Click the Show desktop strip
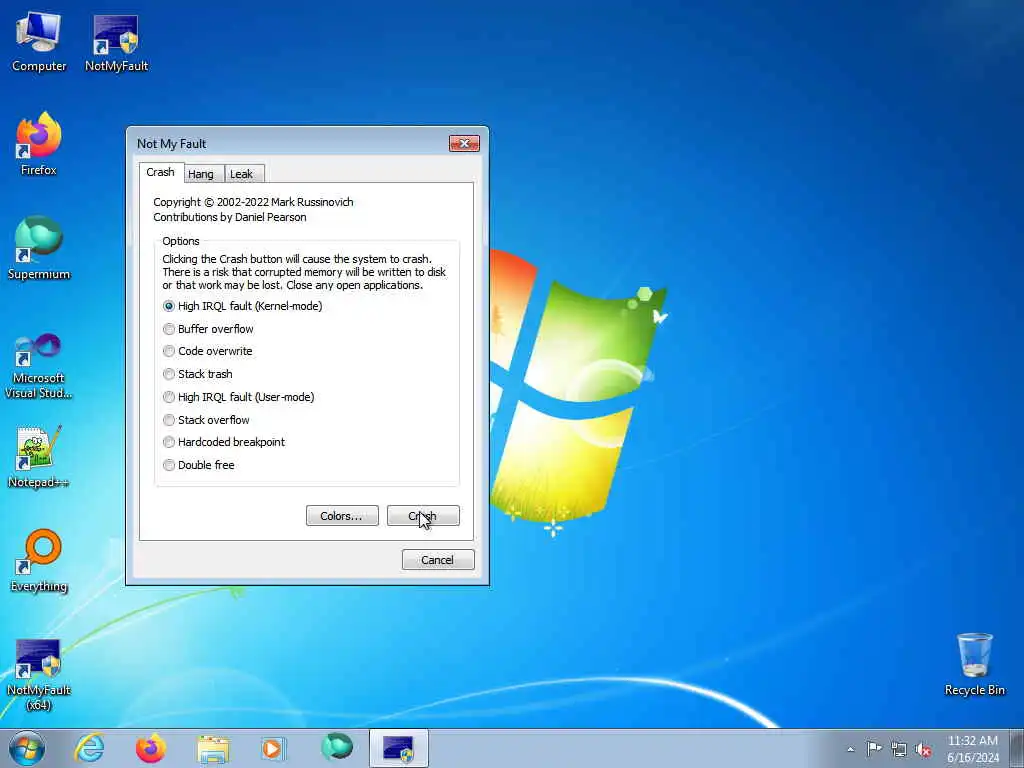 (1017, 748)
